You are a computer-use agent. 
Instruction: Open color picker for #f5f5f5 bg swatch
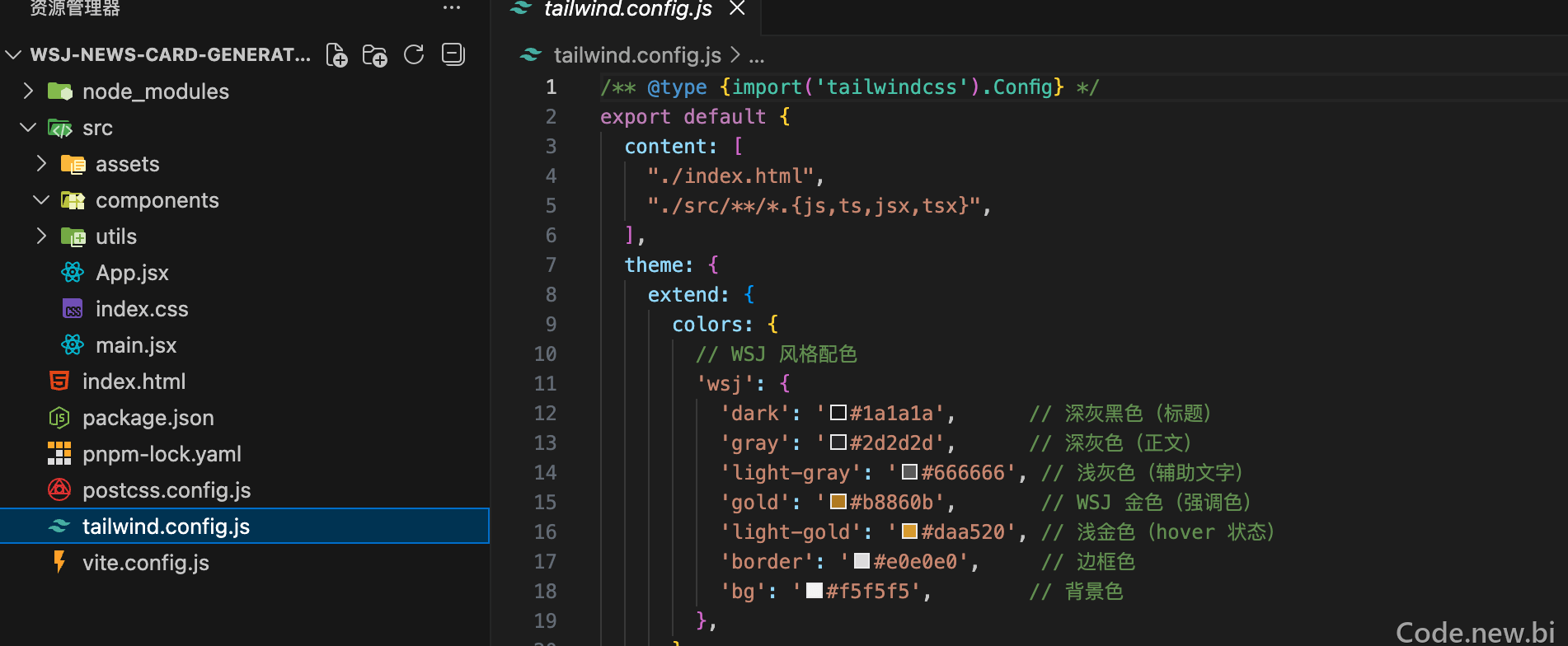click(815, 591)
